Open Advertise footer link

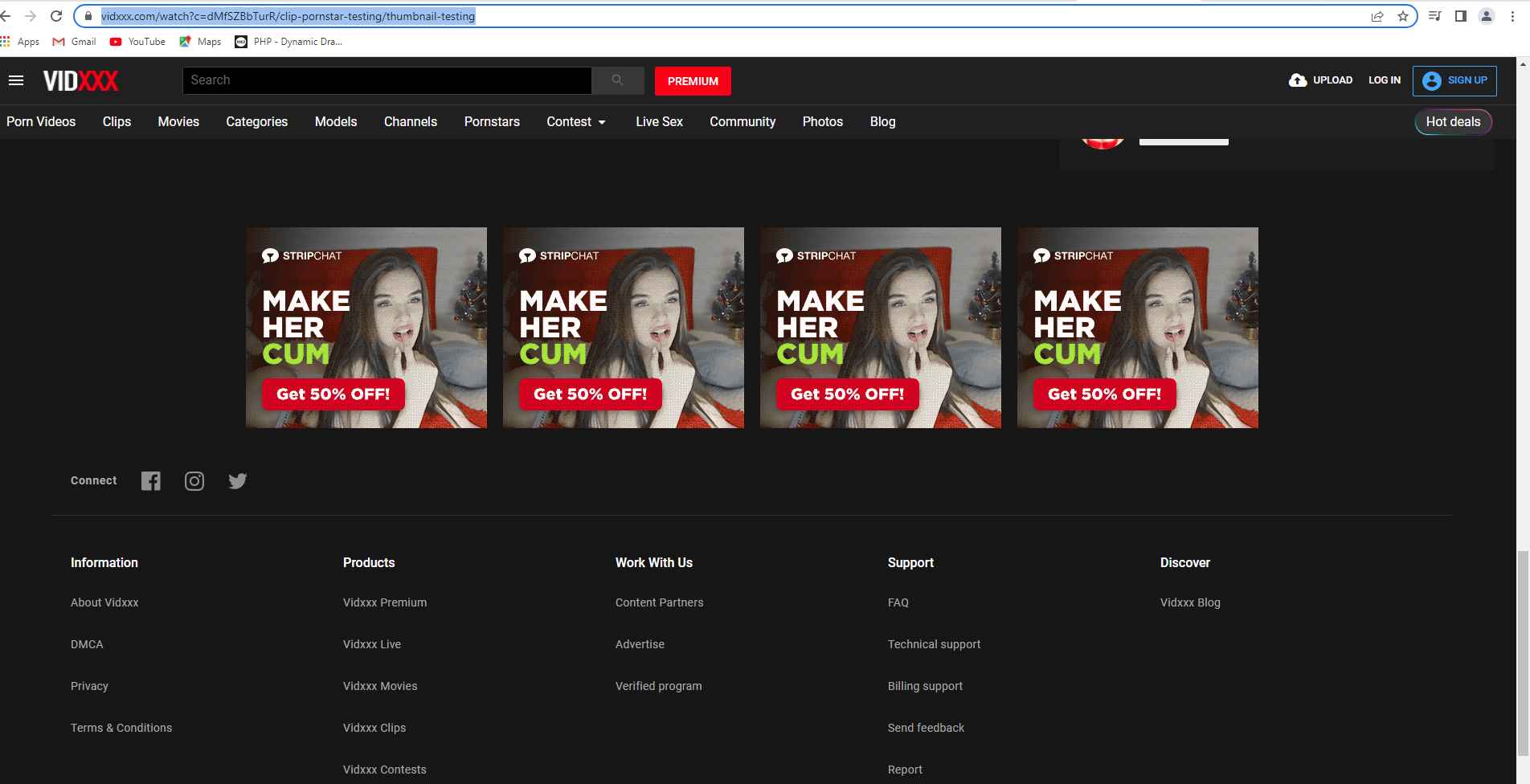pos(640,644)
